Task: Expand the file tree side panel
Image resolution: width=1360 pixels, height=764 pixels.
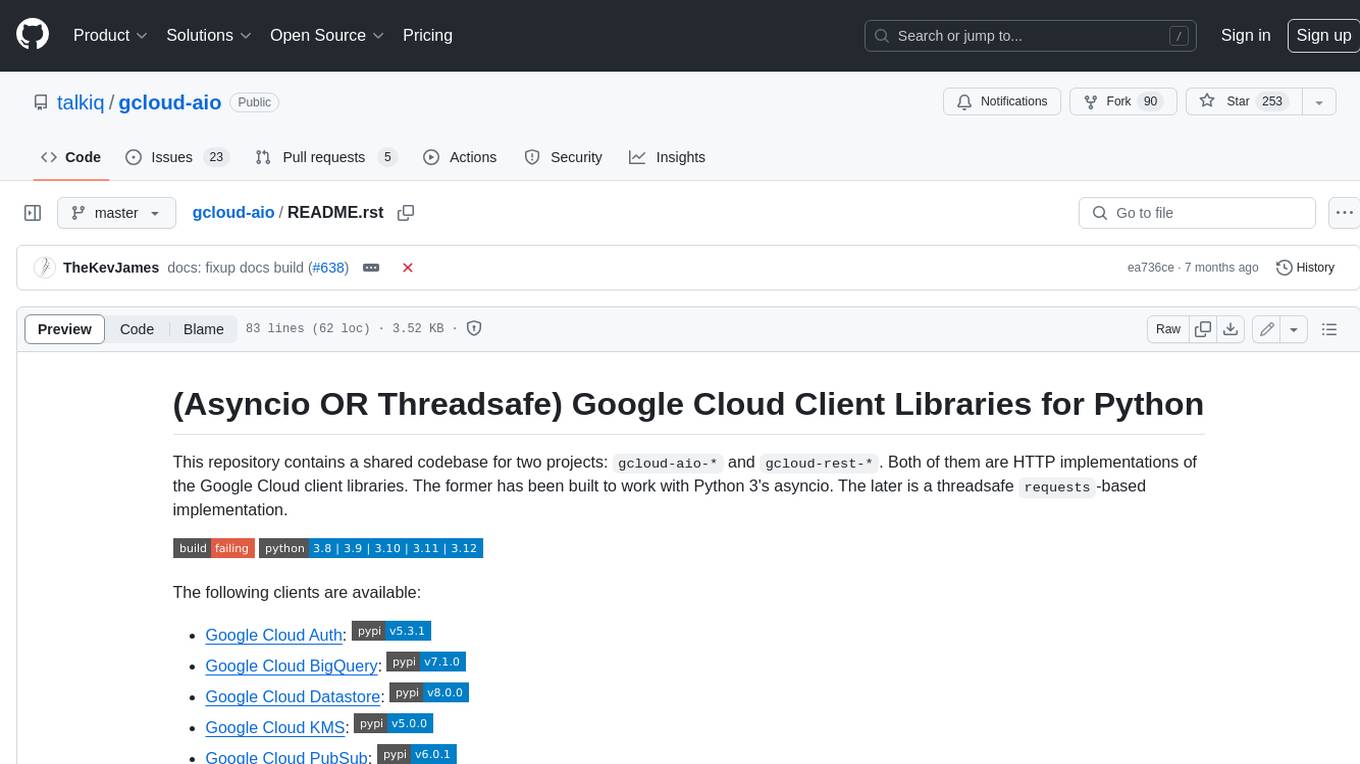Action: tap(32, 213)
